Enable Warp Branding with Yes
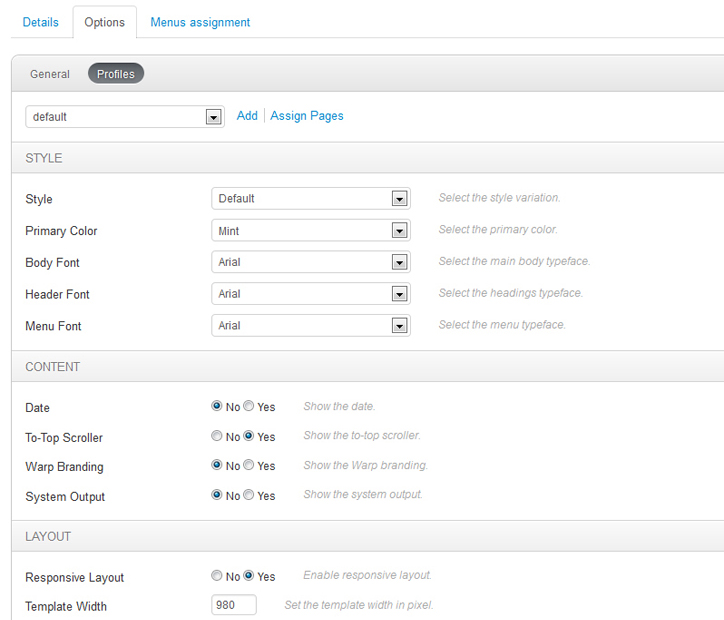This screenshot has height=620, width=724. pos(249,466)
